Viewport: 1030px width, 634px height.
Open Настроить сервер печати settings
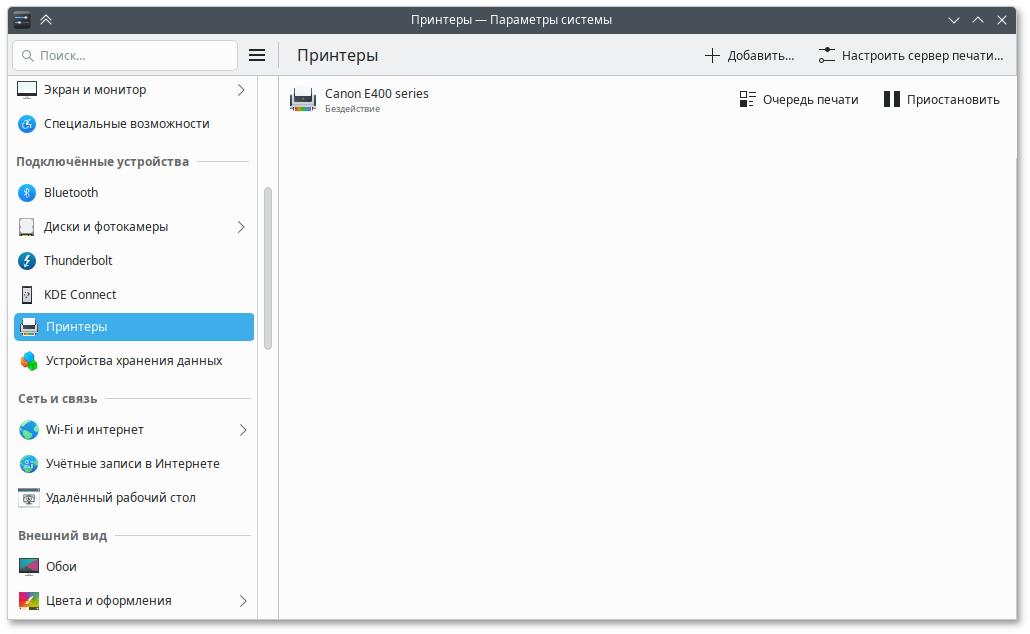click(x=910, y=56)
